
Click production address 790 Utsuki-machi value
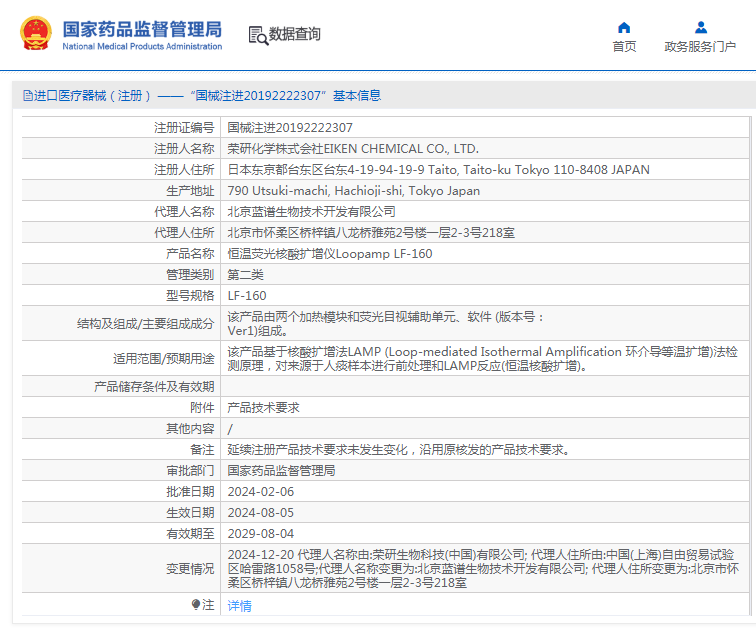353,191
